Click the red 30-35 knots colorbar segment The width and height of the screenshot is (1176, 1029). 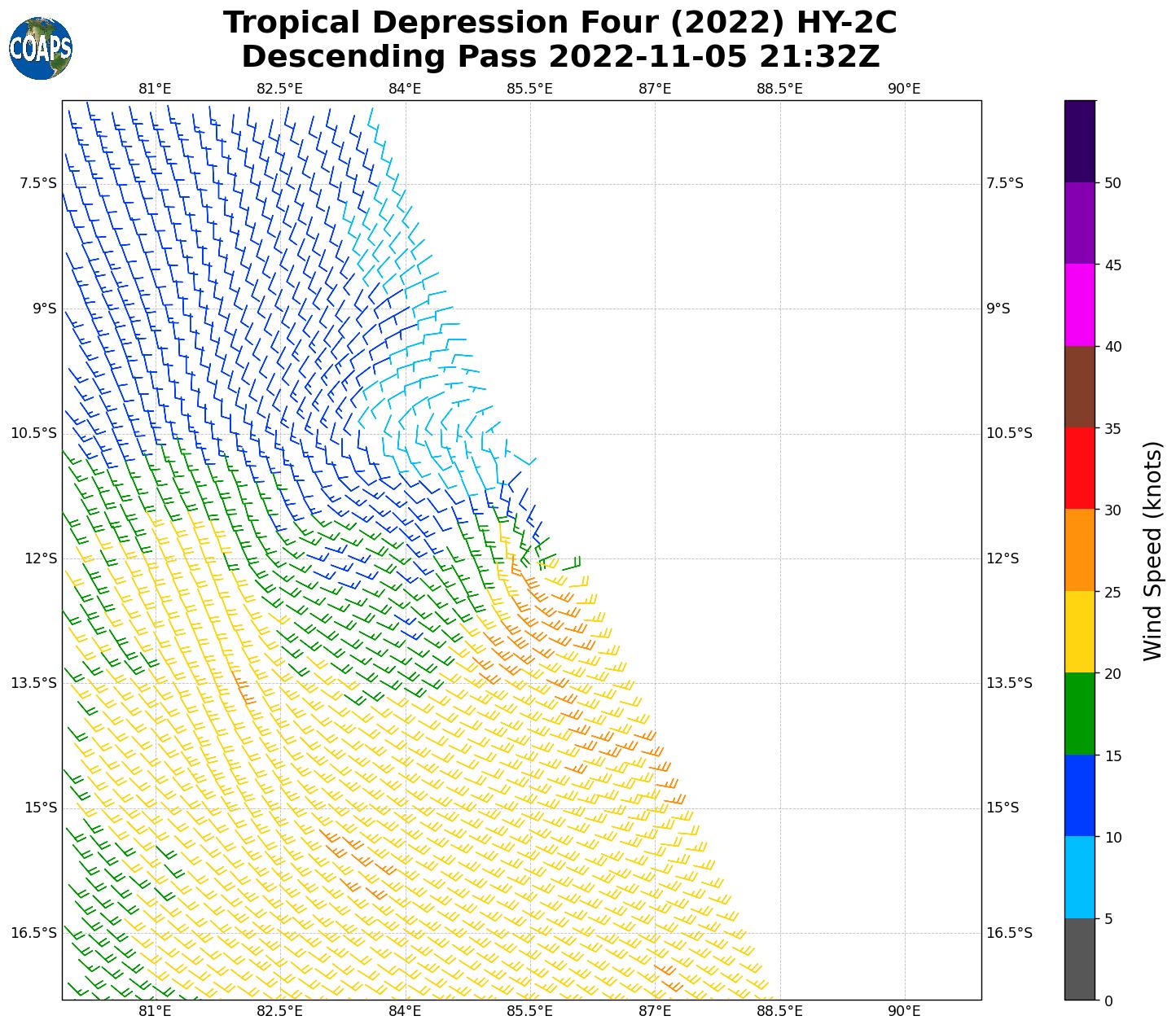[x=1080, y=468]
